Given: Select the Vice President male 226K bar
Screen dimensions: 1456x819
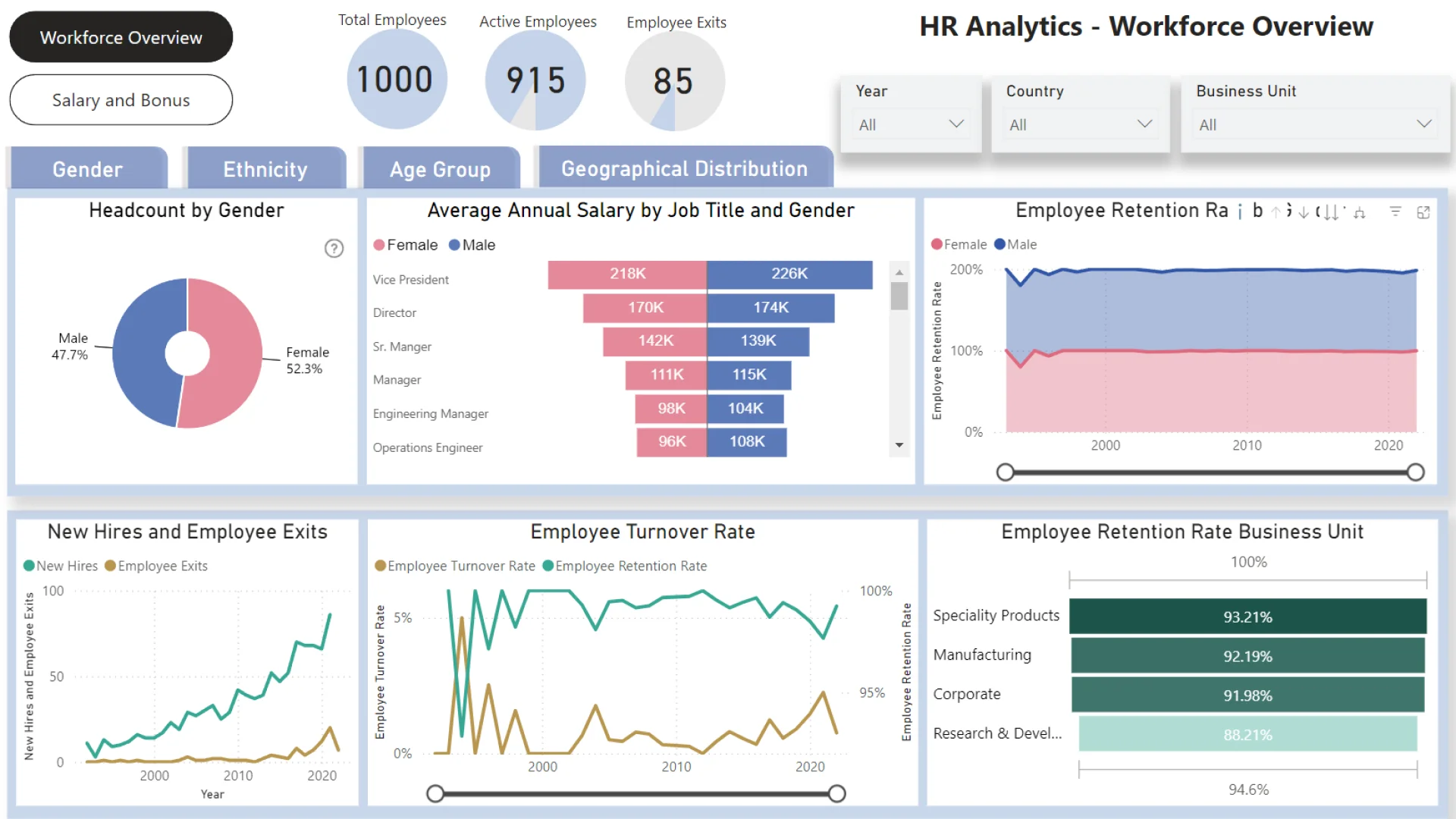Looking at the screenshot, I should (x=789, y=275).
